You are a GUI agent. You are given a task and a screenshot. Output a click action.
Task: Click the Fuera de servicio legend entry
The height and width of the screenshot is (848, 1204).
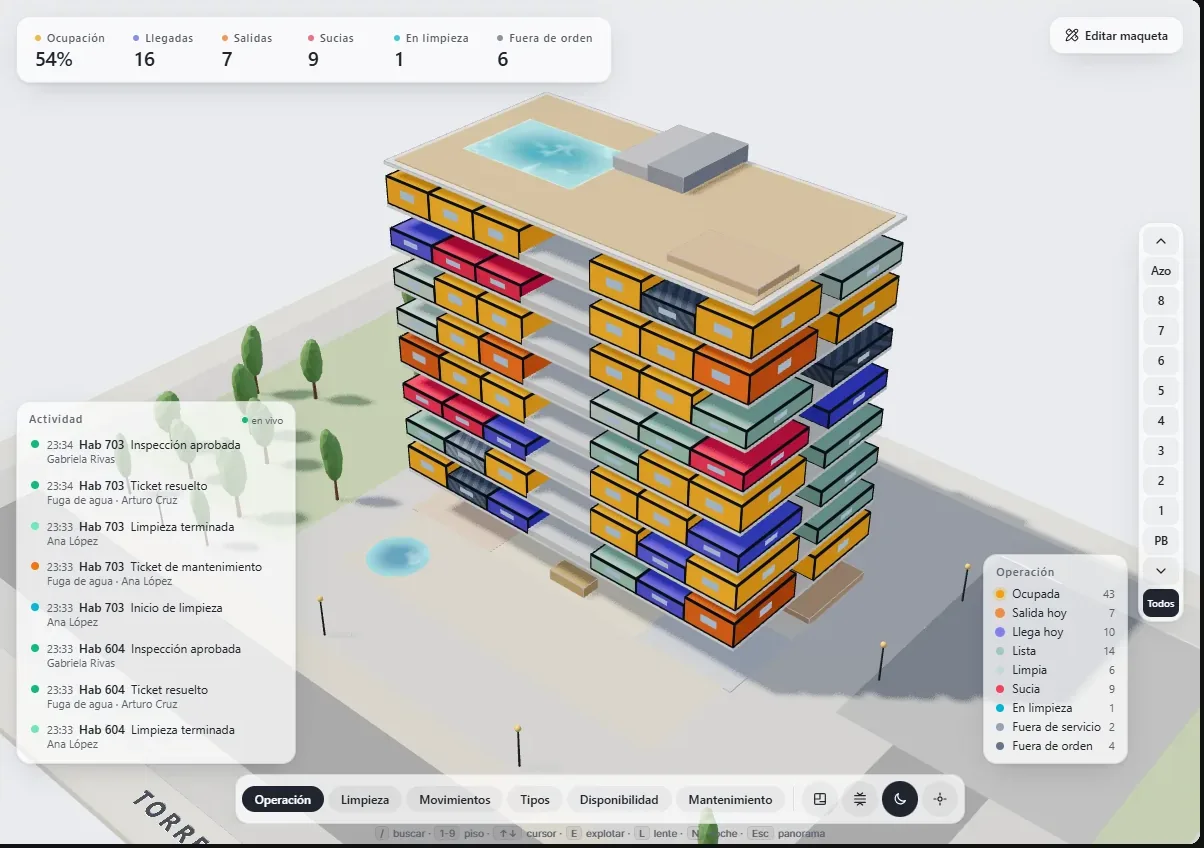coord(1055,727)
